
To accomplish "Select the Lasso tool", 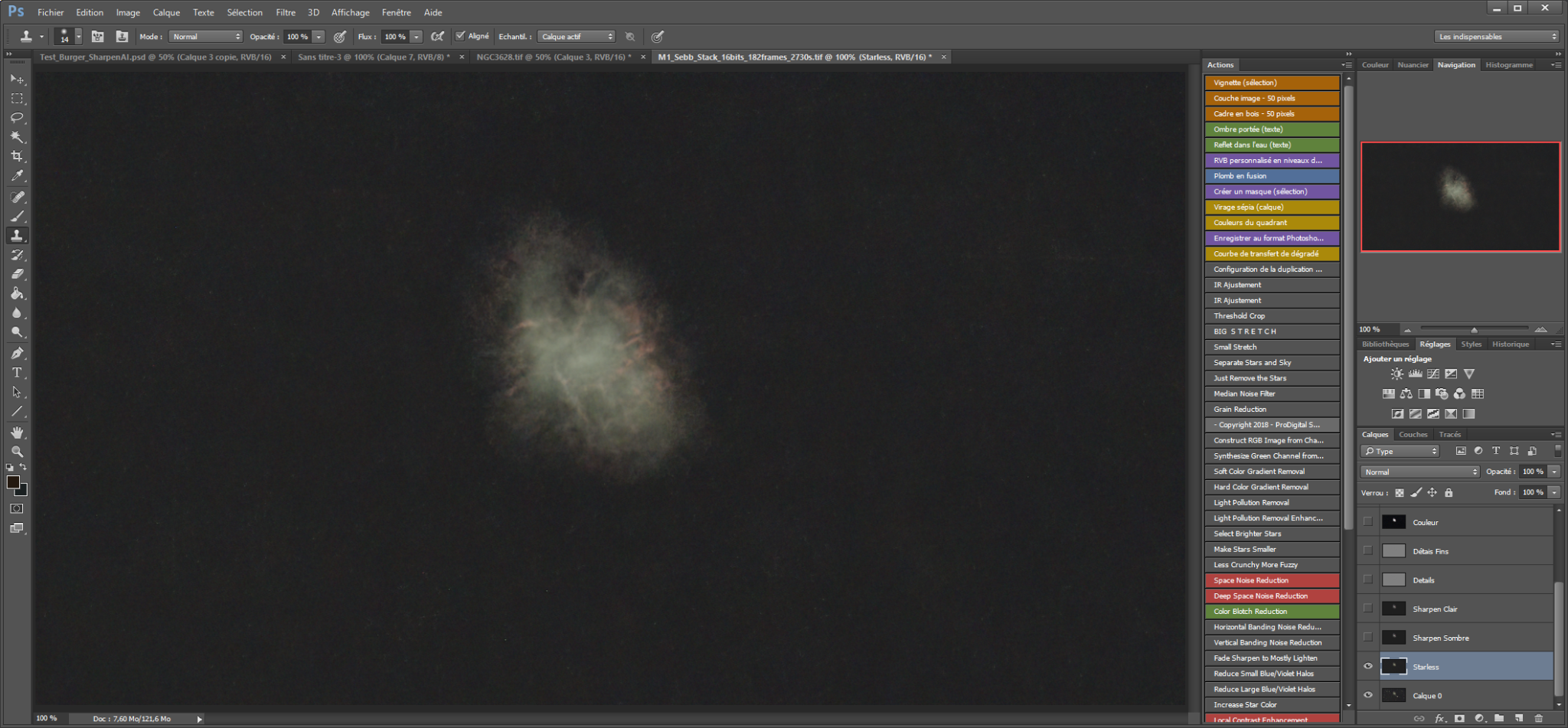I will click(17, 118).
